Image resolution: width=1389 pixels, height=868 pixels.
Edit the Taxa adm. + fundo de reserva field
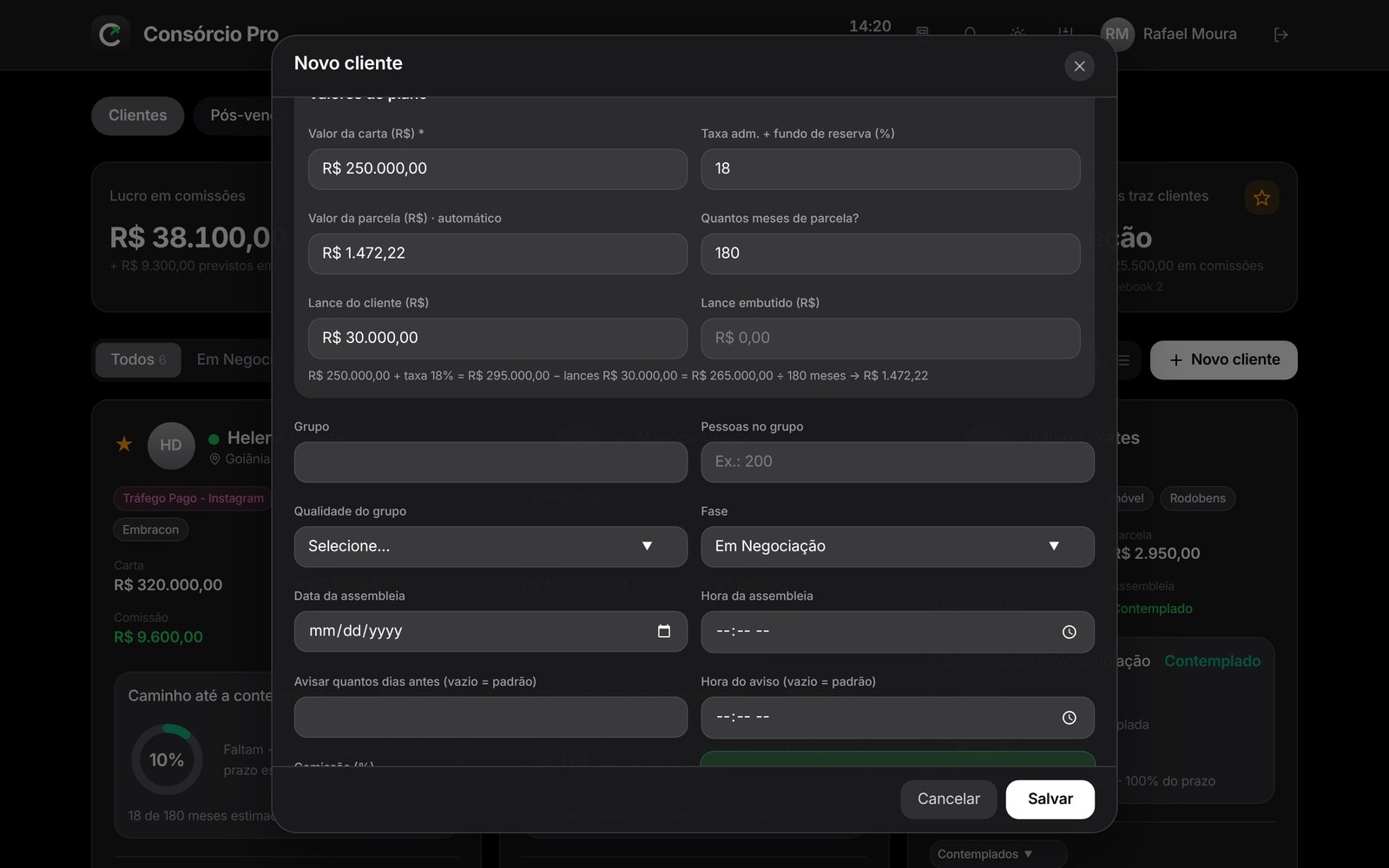point(891,169)
